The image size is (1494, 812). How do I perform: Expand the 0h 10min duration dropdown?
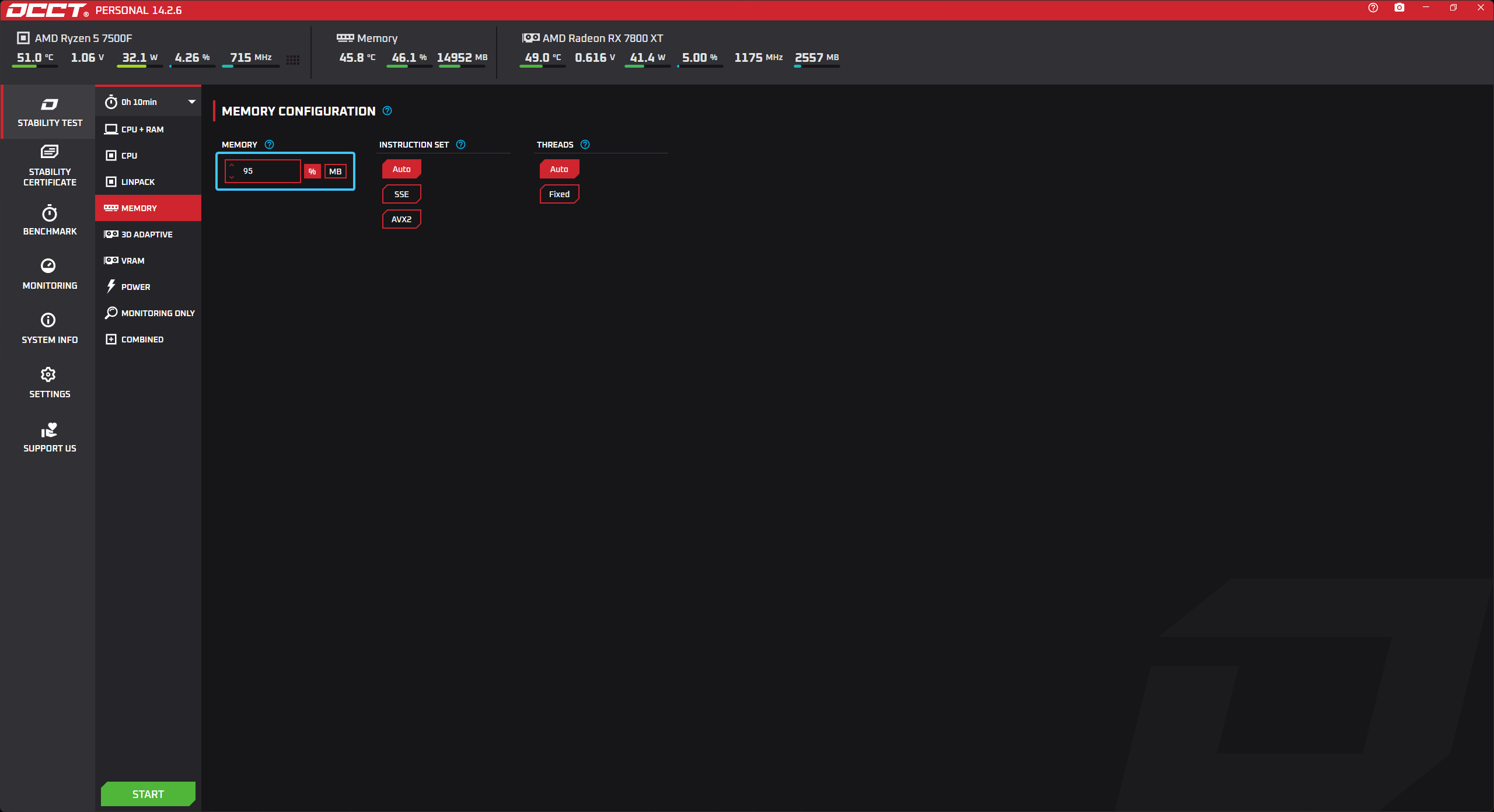coord(191,102)
